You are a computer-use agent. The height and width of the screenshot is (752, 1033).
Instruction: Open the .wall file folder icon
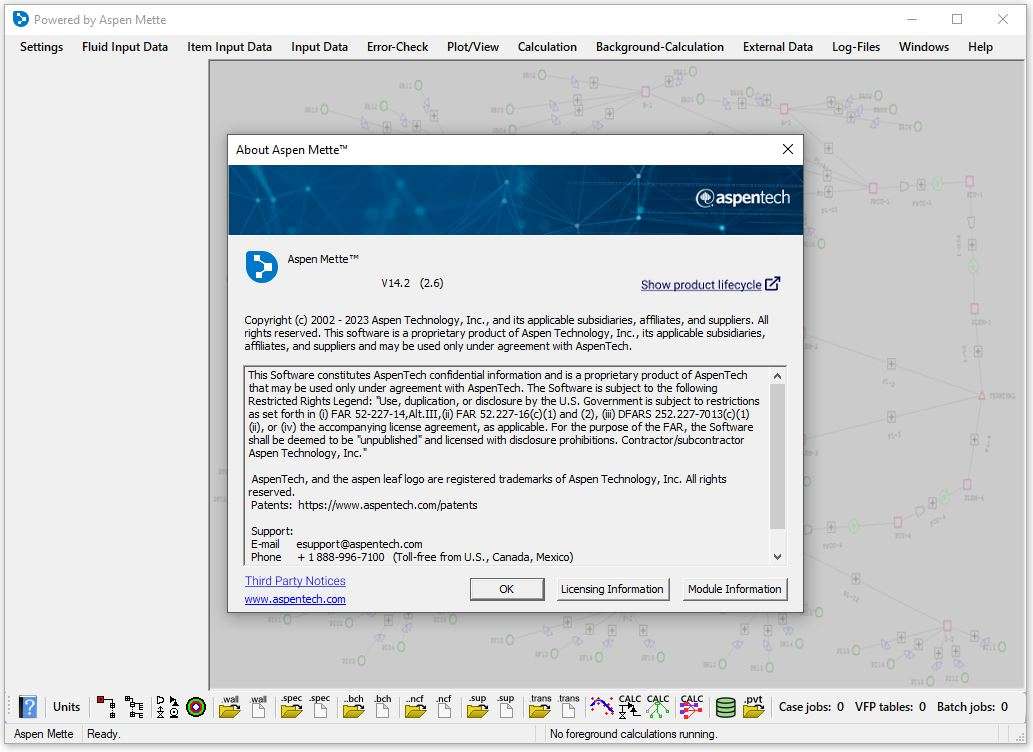[x=230, y=707]
